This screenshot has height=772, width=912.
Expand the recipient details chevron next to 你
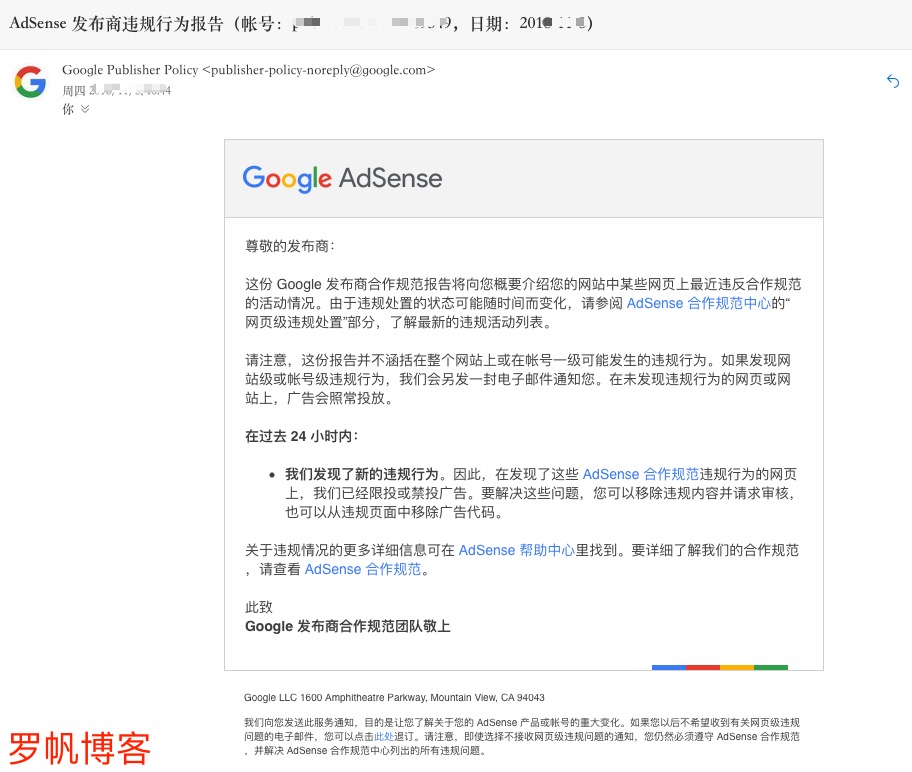pos(85,109)
